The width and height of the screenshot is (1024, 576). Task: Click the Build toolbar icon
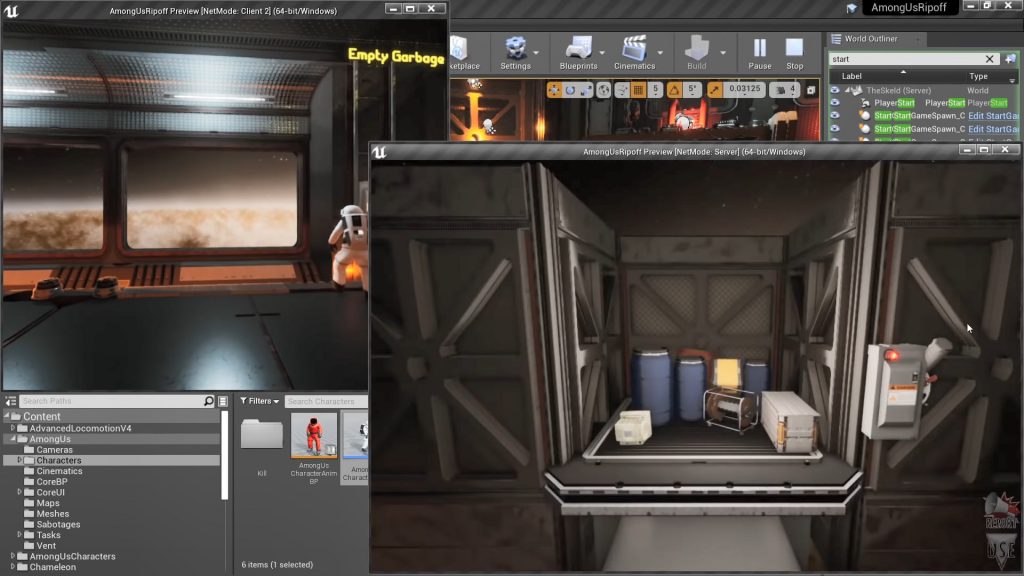pos(696,52)
